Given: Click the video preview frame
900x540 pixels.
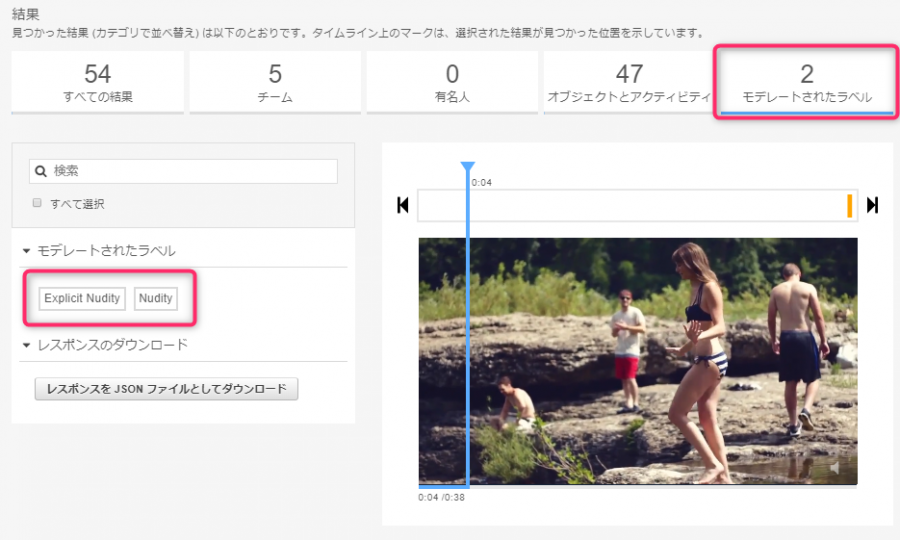Looking at the screenshot, I should [638, 362].
